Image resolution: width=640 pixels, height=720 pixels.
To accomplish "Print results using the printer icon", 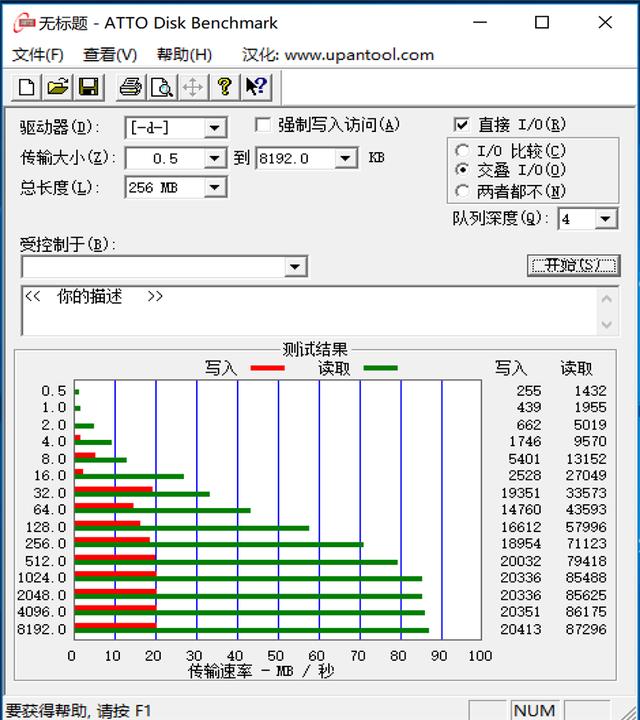I will (130, 87).
